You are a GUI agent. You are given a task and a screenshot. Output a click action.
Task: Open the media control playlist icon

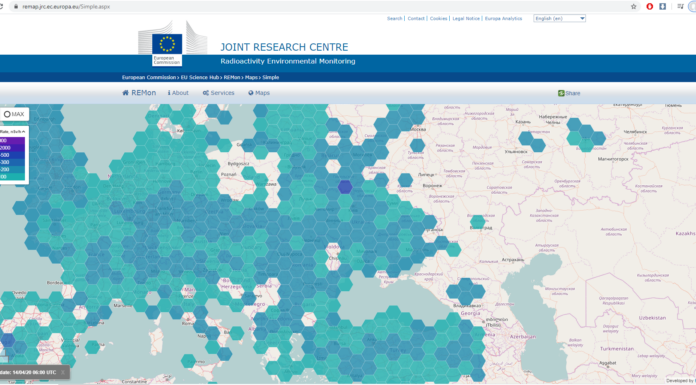[680, 7]
